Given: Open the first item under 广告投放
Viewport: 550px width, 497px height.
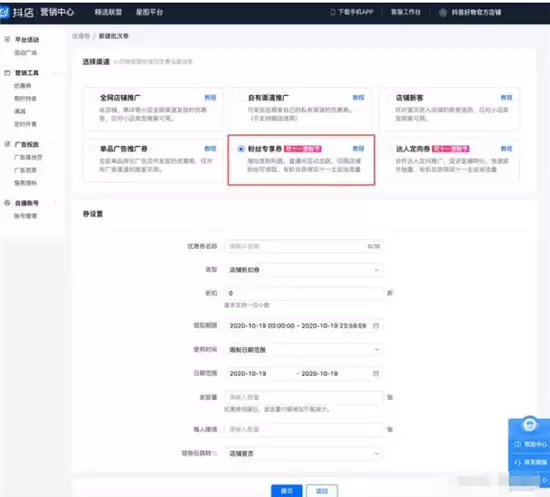Looking at the screenshot, I should pyautogui.click(x=28, y=157).
